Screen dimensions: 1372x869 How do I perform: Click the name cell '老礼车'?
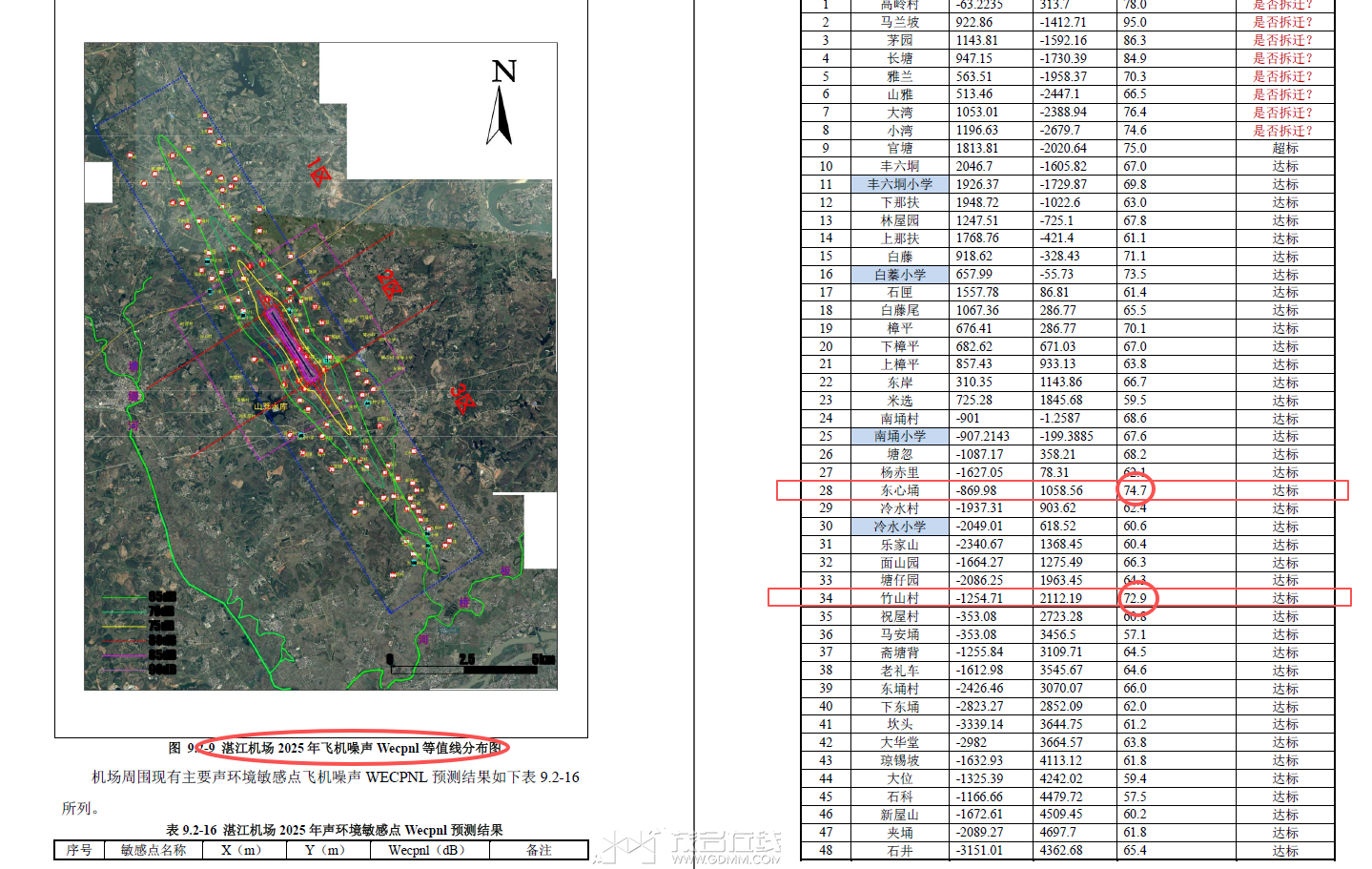pyautogui.click(x=899, y=671)
